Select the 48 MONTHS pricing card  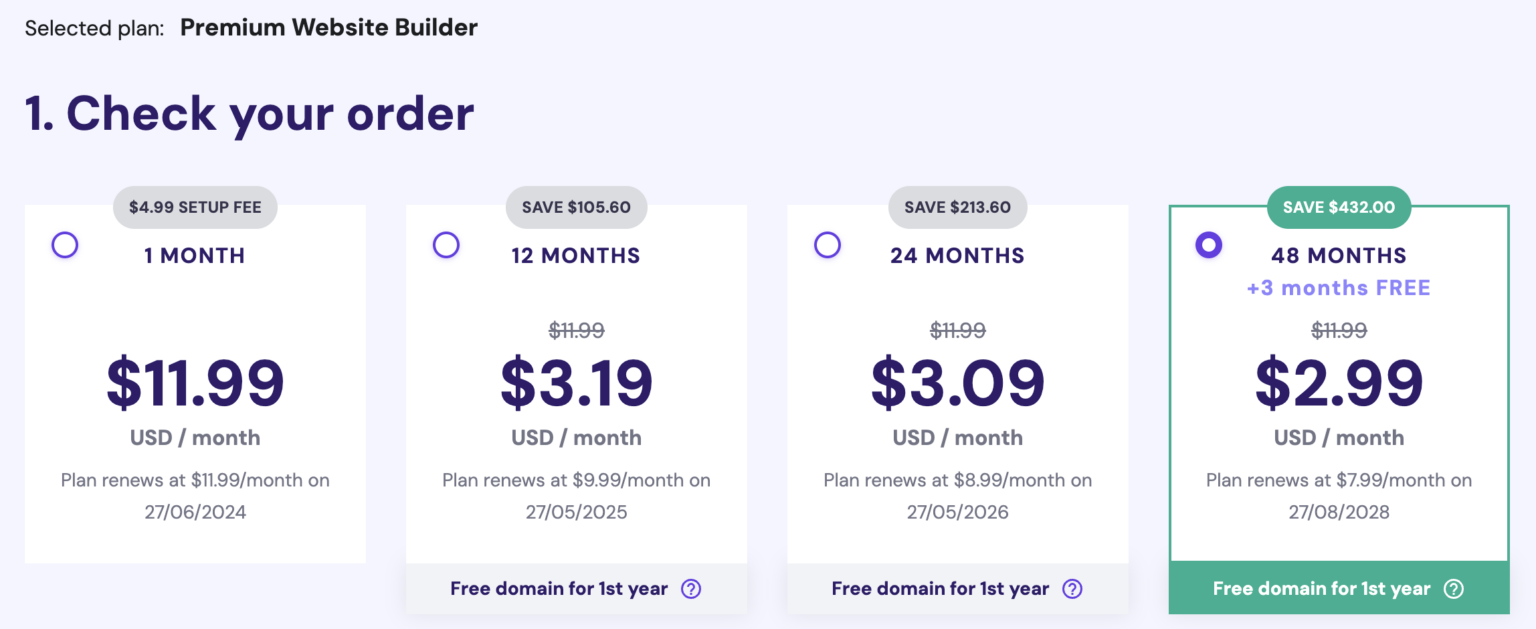pos(1338,400)
